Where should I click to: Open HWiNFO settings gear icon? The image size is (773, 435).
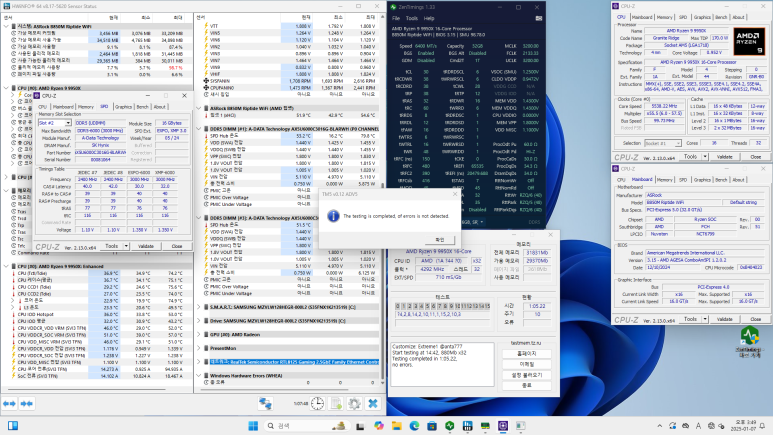[x=354, y=403]
